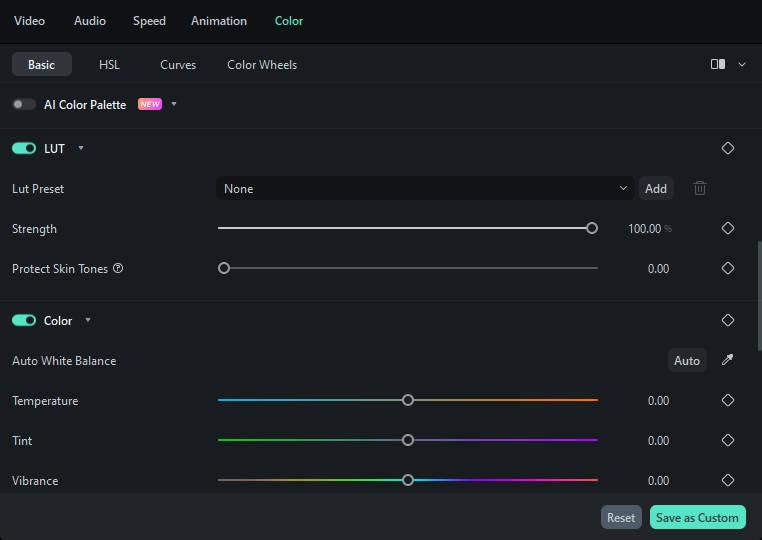Image resolution: width=762 pixels, height=540 pixels.
Task: Collapse the LUT section arrow
Action: pos(81,148)
